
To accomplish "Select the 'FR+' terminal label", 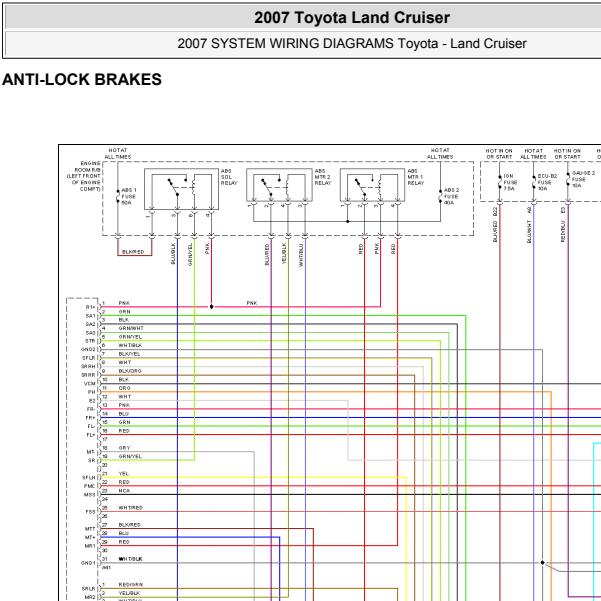I will tap(90, 418).
